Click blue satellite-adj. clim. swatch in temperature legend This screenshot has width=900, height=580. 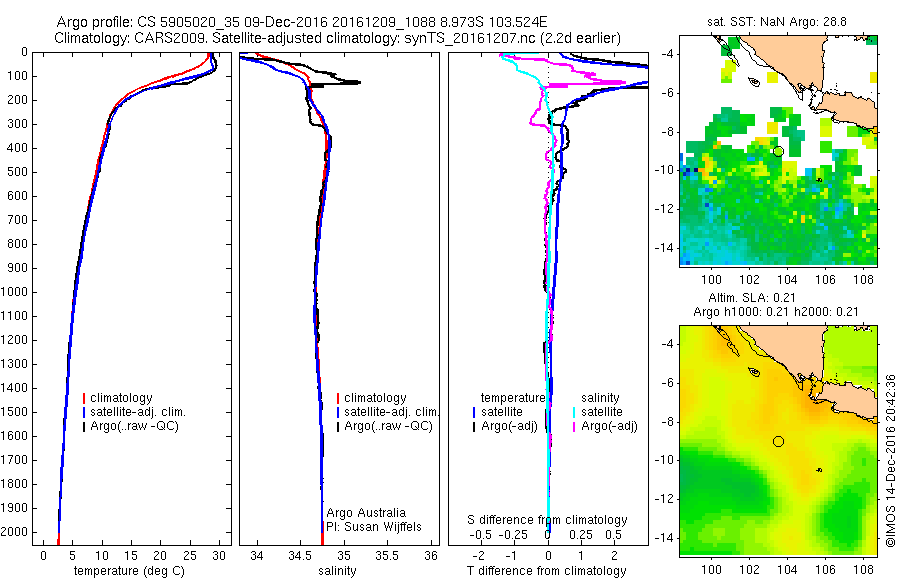pyautogui.click(x=84, y=412)
